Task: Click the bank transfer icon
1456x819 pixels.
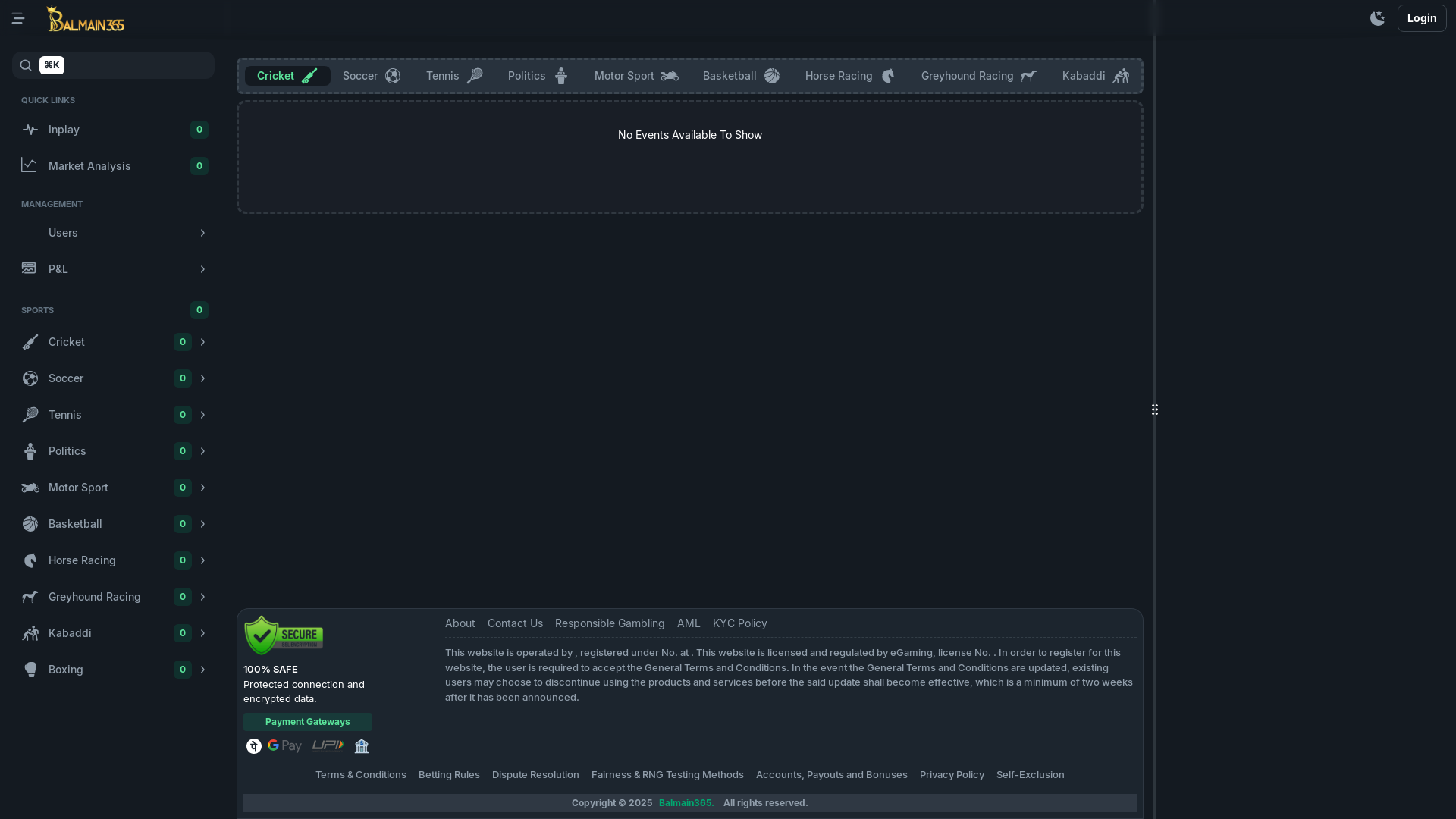Action: click(x=362, y=746)
